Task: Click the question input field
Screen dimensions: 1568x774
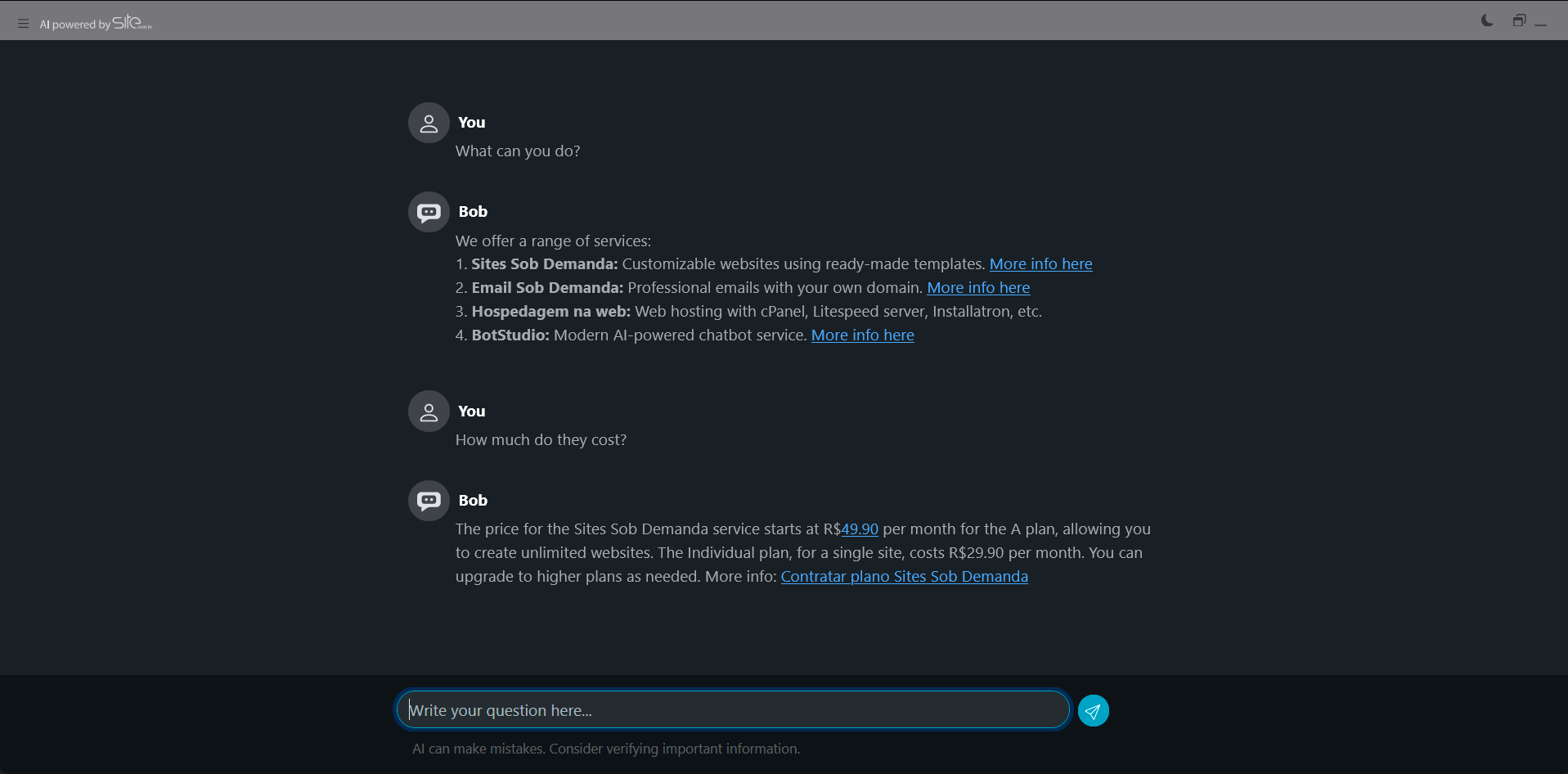Action: [733, 709]
